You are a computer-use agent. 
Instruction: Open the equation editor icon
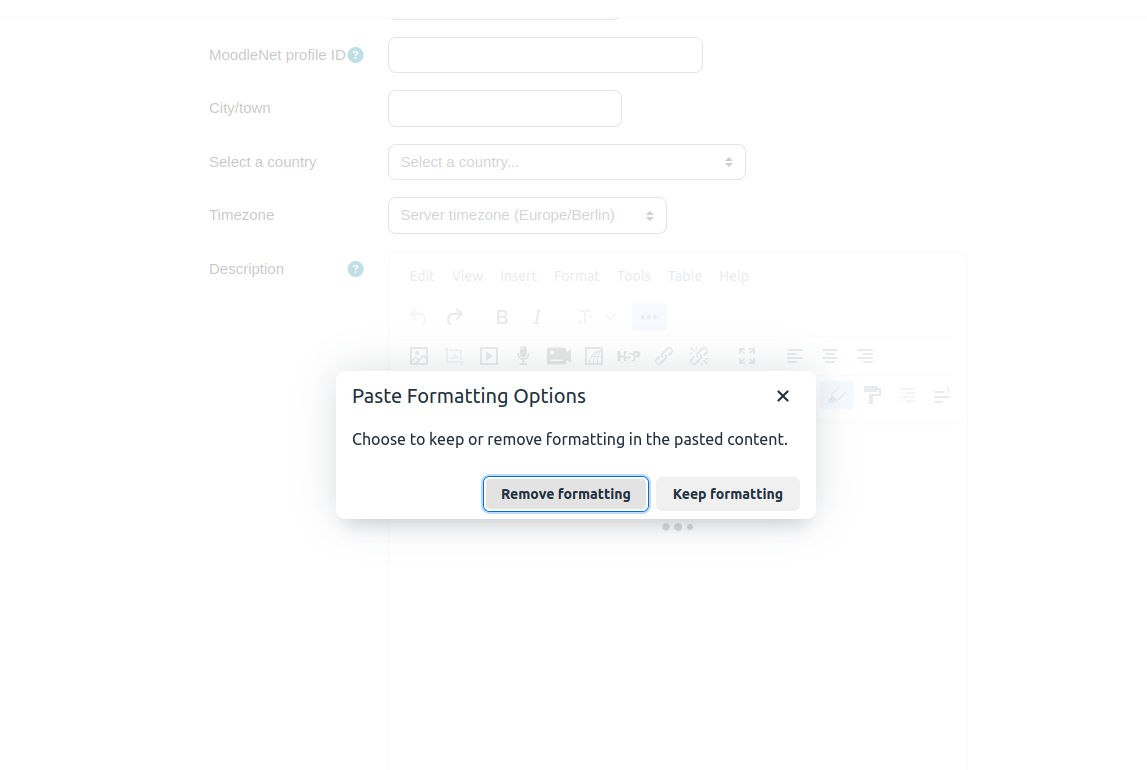point(593,356)
